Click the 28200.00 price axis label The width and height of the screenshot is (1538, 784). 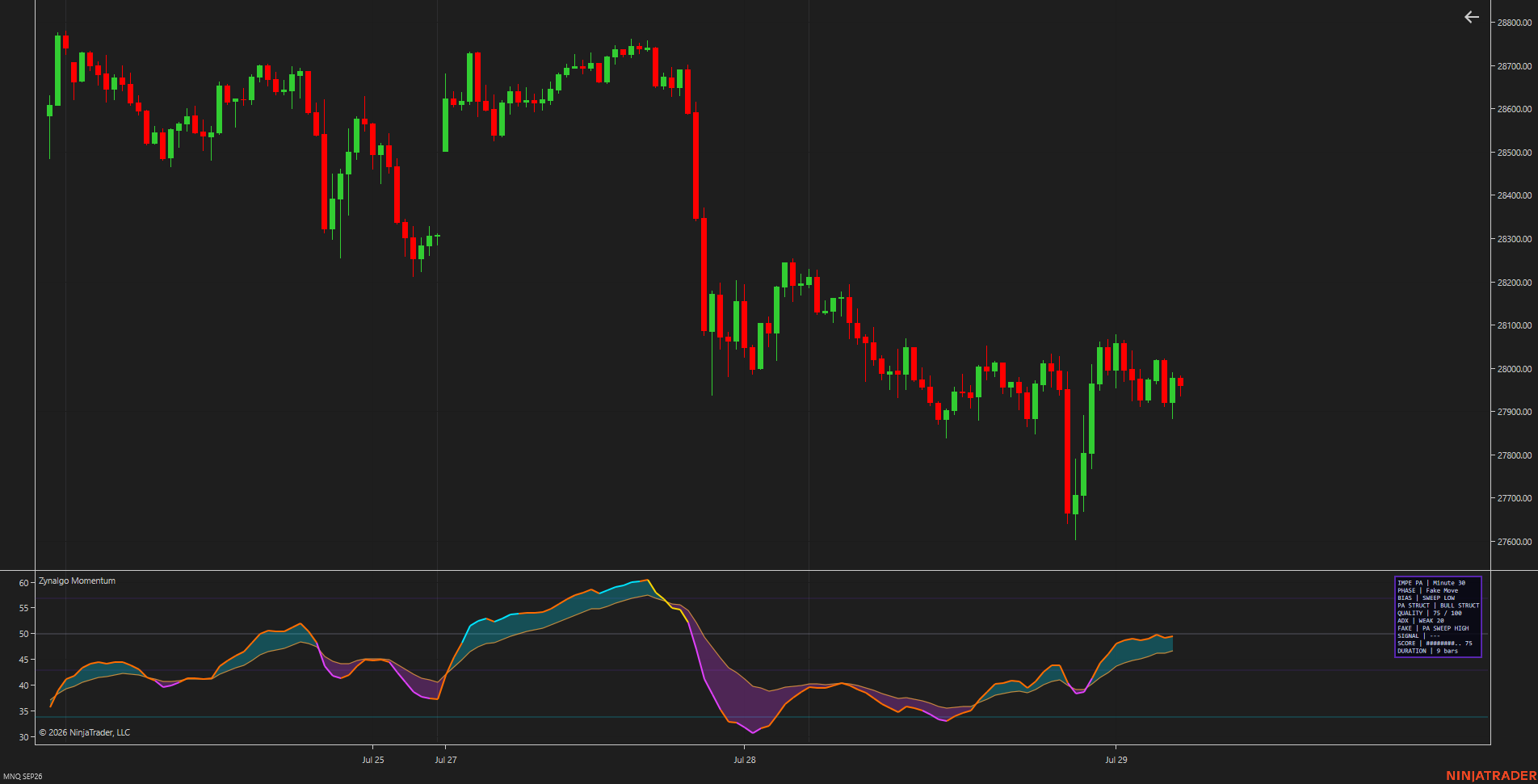tap(1515, 283)
